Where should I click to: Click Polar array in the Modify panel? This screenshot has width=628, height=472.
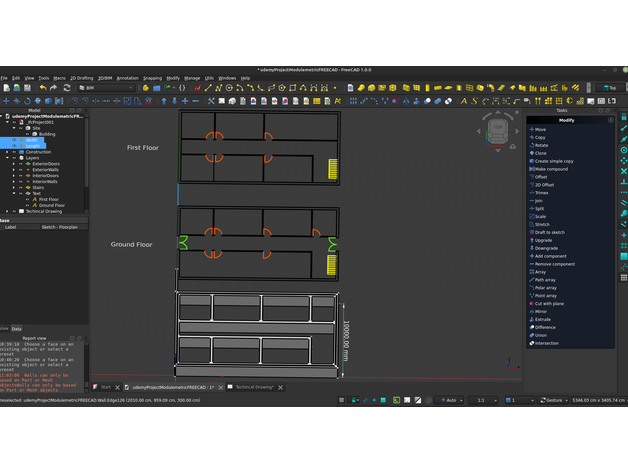tap(545, 287)
